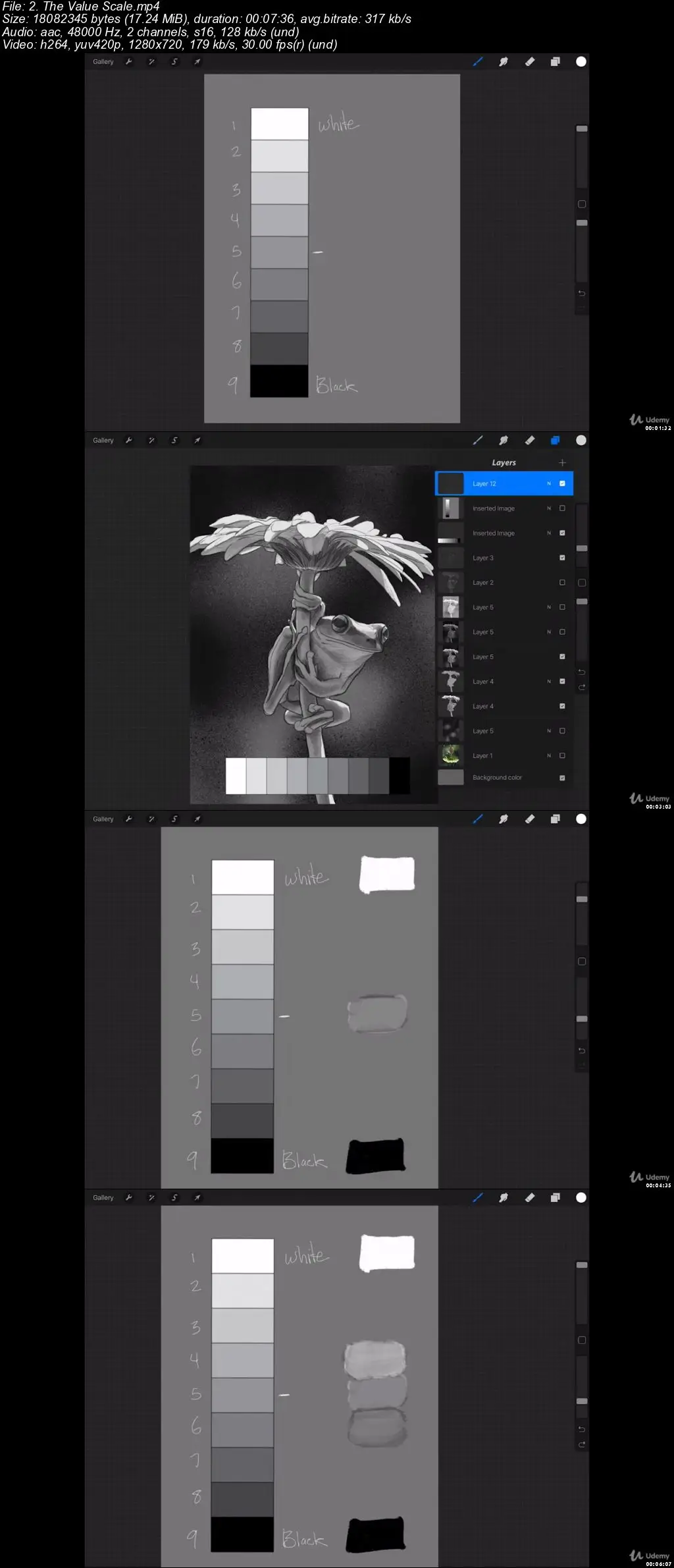Screen dimensions: 674x1568
Task: Return to Gallery from the 00:04:35 frame
Action: 103,819
